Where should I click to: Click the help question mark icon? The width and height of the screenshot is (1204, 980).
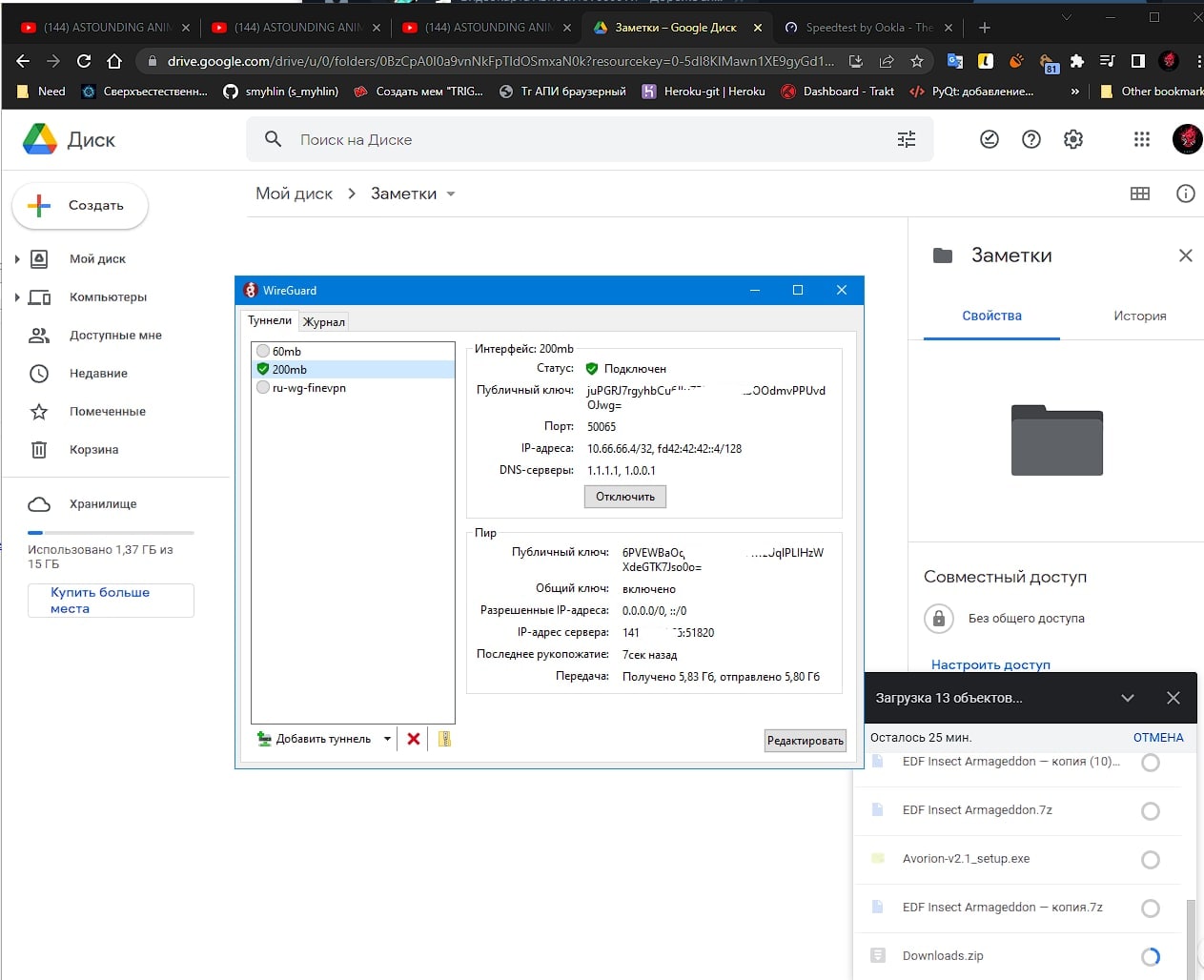(x=1031, y=139)
